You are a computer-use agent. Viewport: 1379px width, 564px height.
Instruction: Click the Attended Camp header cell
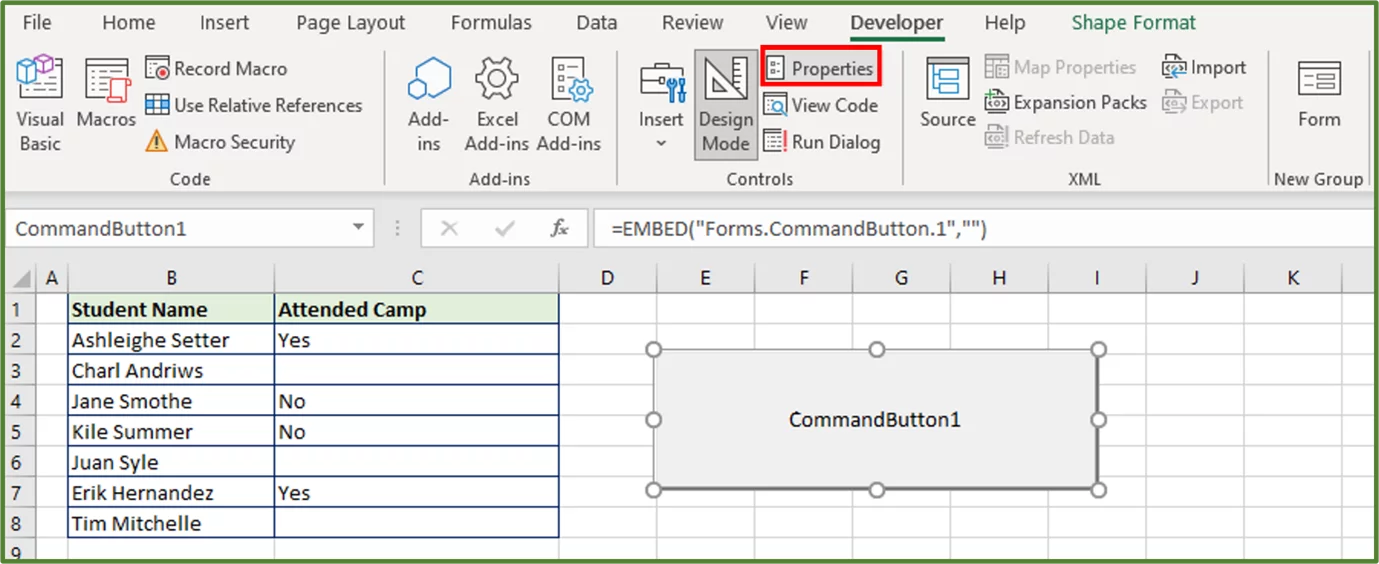(x=417, y=309)
